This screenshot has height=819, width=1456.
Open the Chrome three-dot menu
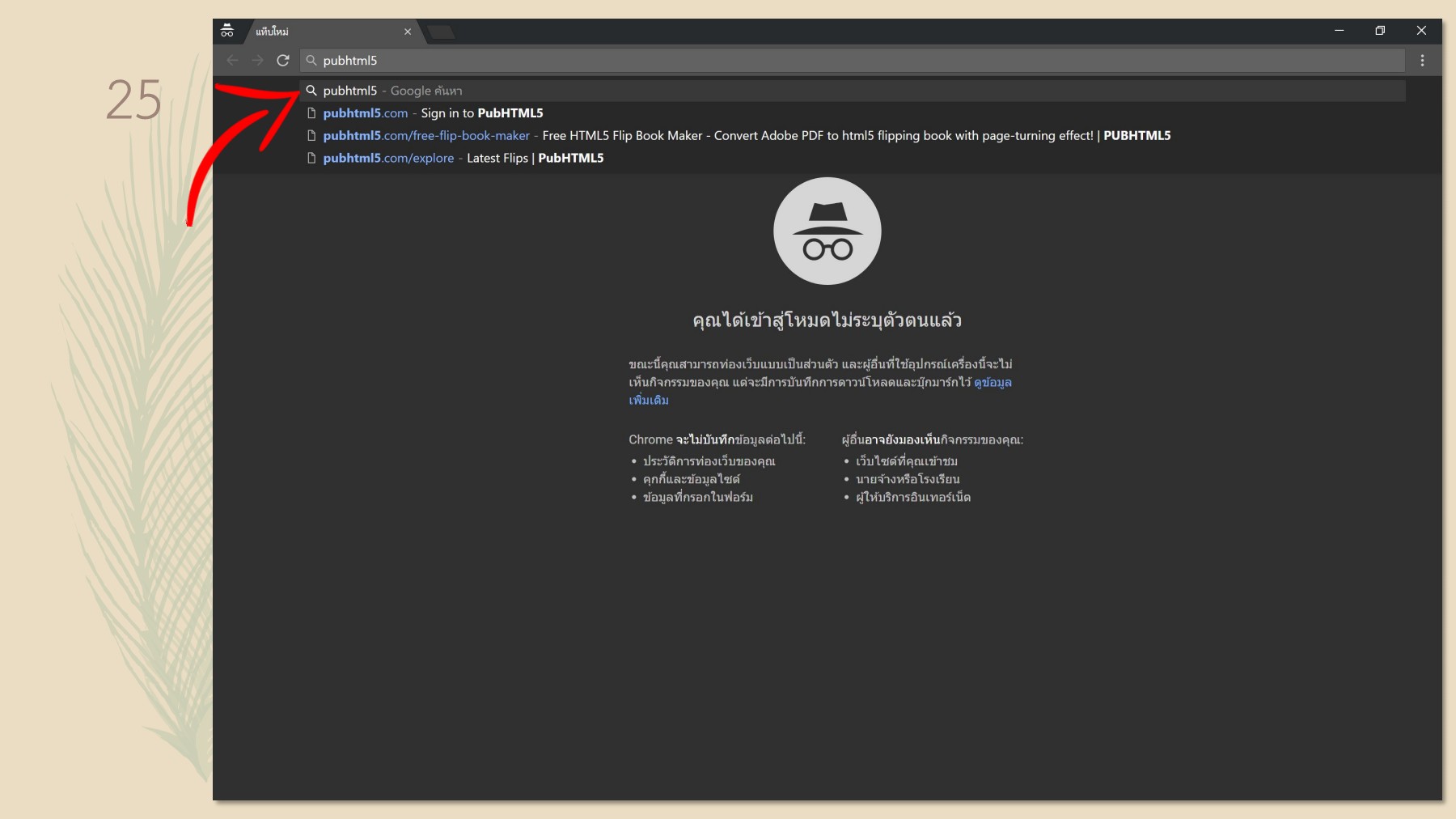1422,61
